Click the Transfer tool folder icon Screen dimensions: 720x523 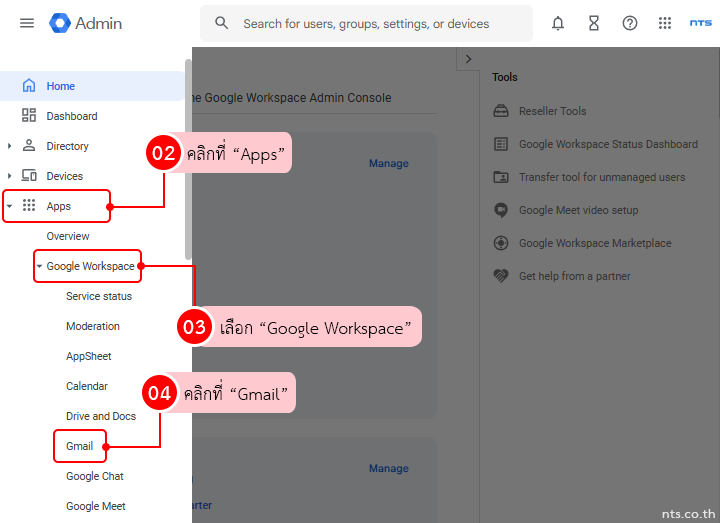pos(501,177)
